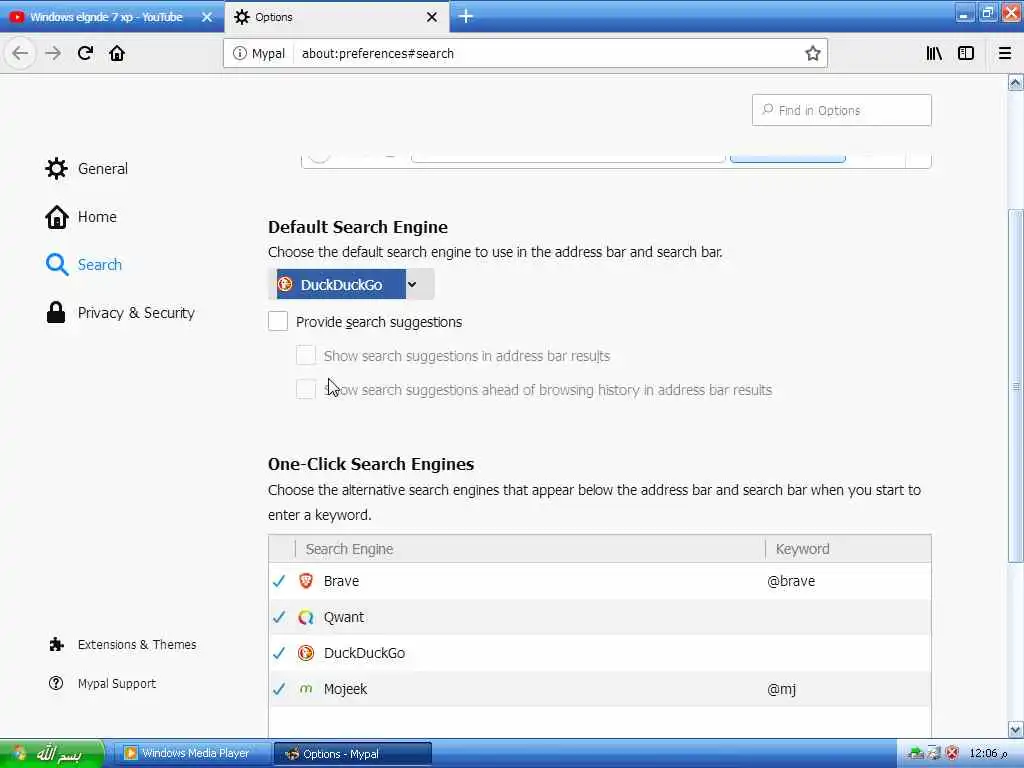Click the address bar URL
Viewport: 1024px width, 768px height.
coord(377,54)
